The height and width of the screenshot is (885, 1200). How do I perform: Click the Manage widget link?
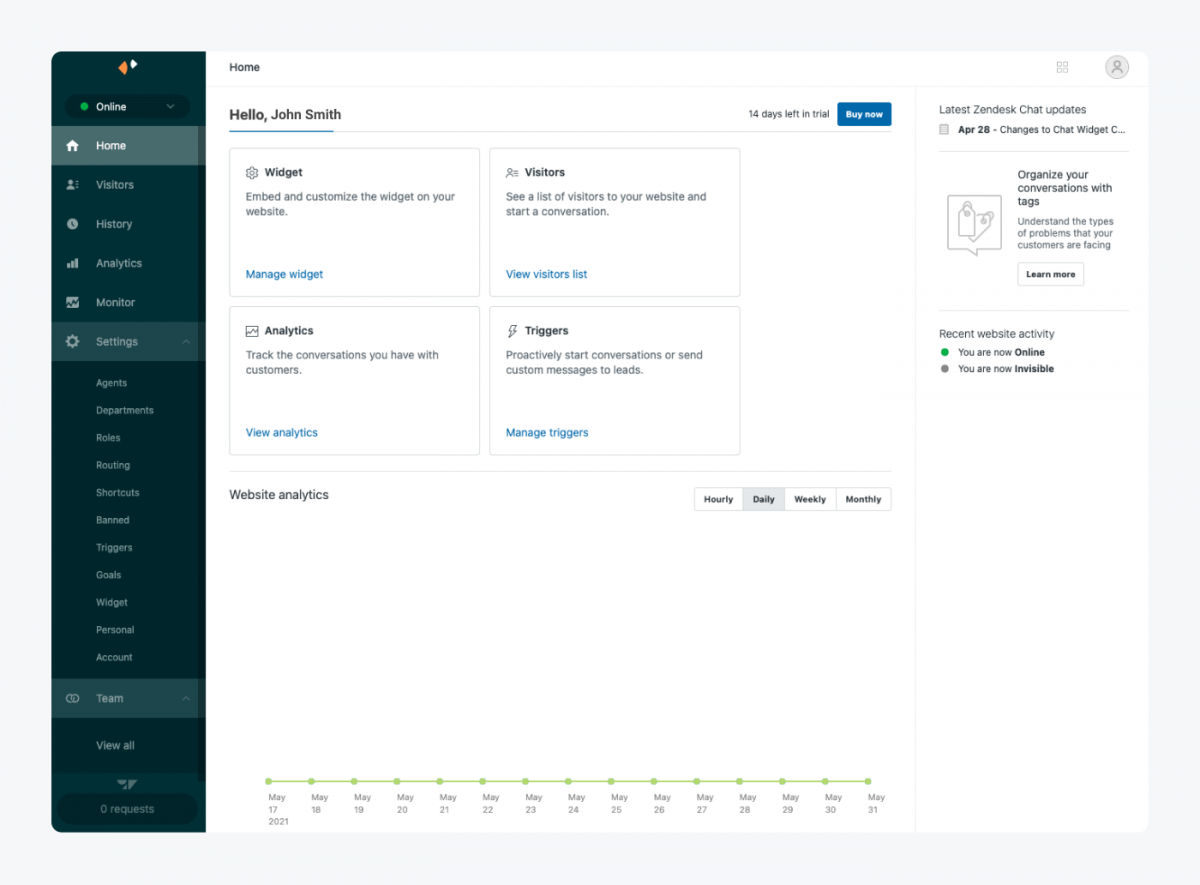click(284, 274)
